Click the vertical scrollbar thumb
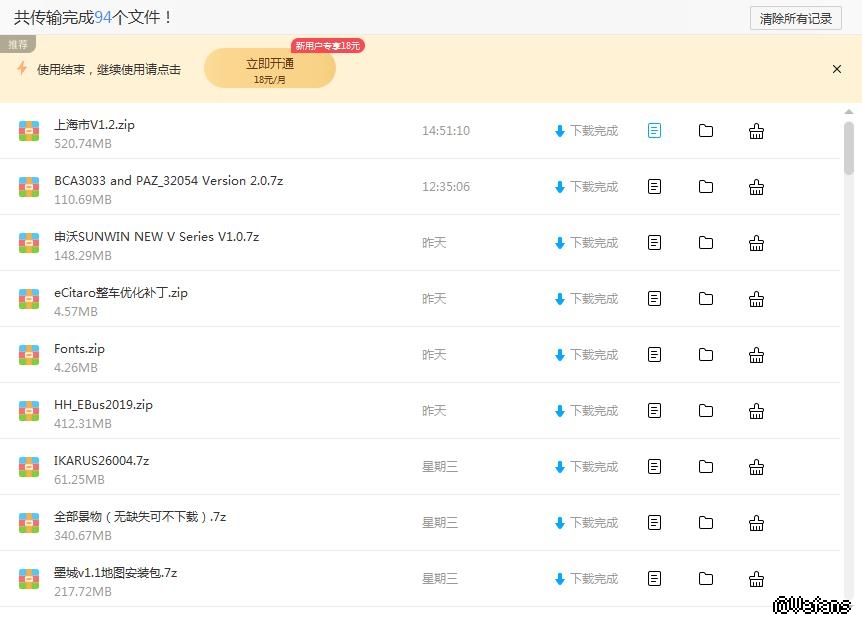 (x=849, y=148)
